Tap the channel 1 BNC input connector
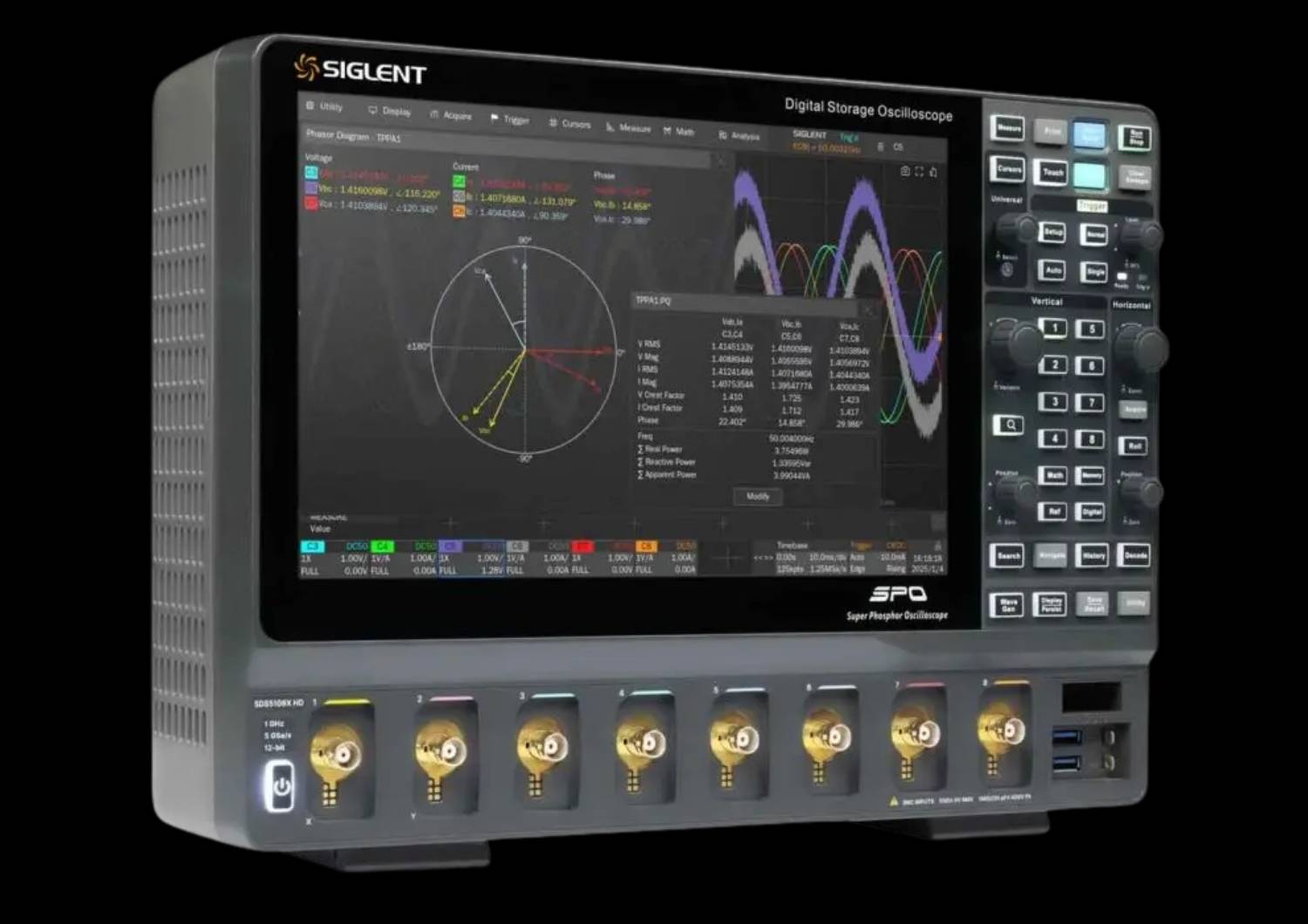The width and height of the screenshot is (1308, 924). pos(338,752)
